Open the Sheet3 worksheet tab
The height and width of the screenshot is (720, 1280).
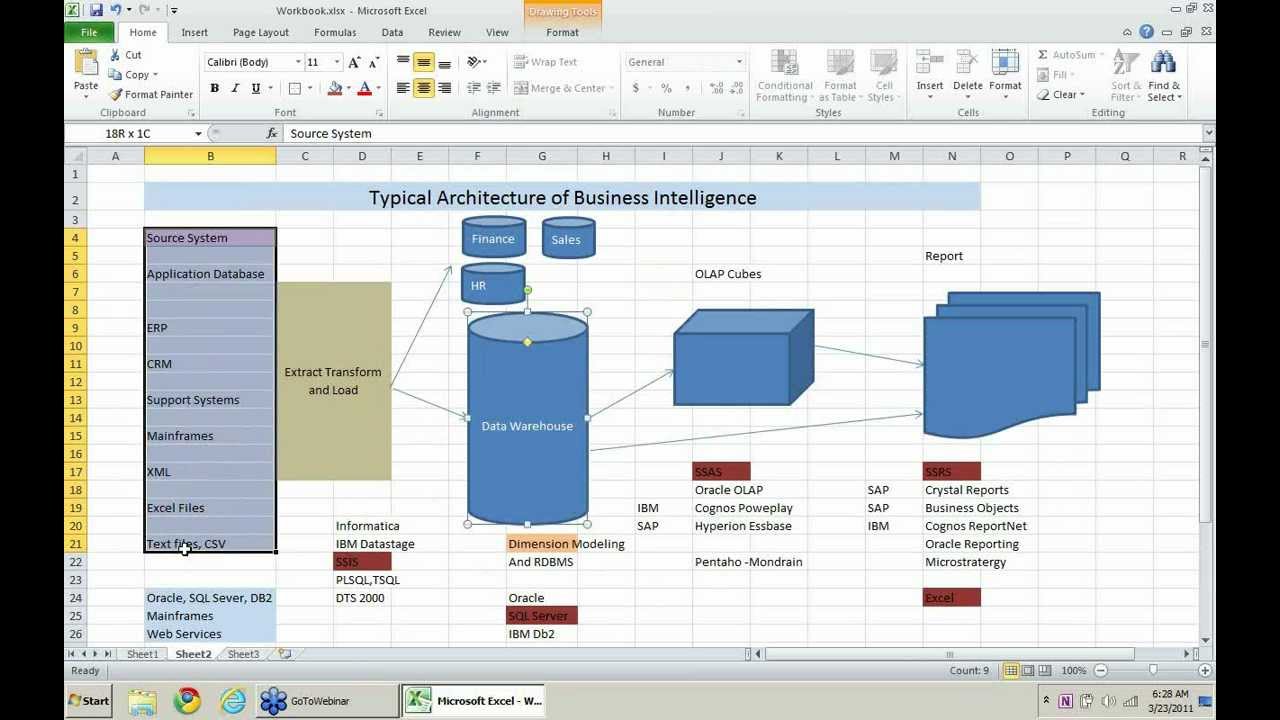[243, 654]
